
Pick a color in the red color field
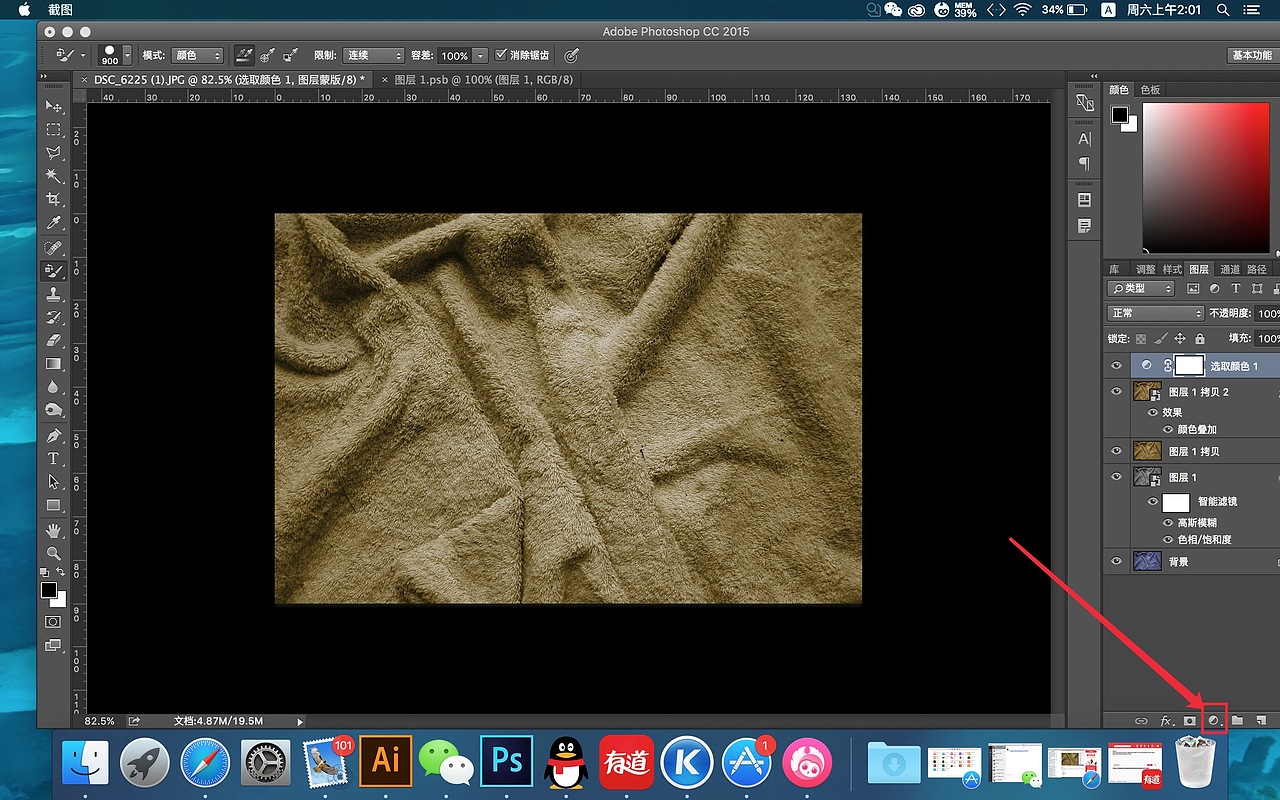(x=1205, y=177)
